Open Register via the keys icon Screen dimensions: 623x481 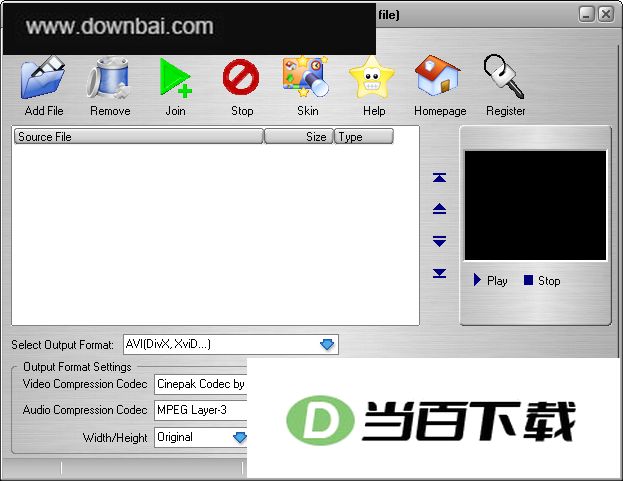tap(503, 76)
